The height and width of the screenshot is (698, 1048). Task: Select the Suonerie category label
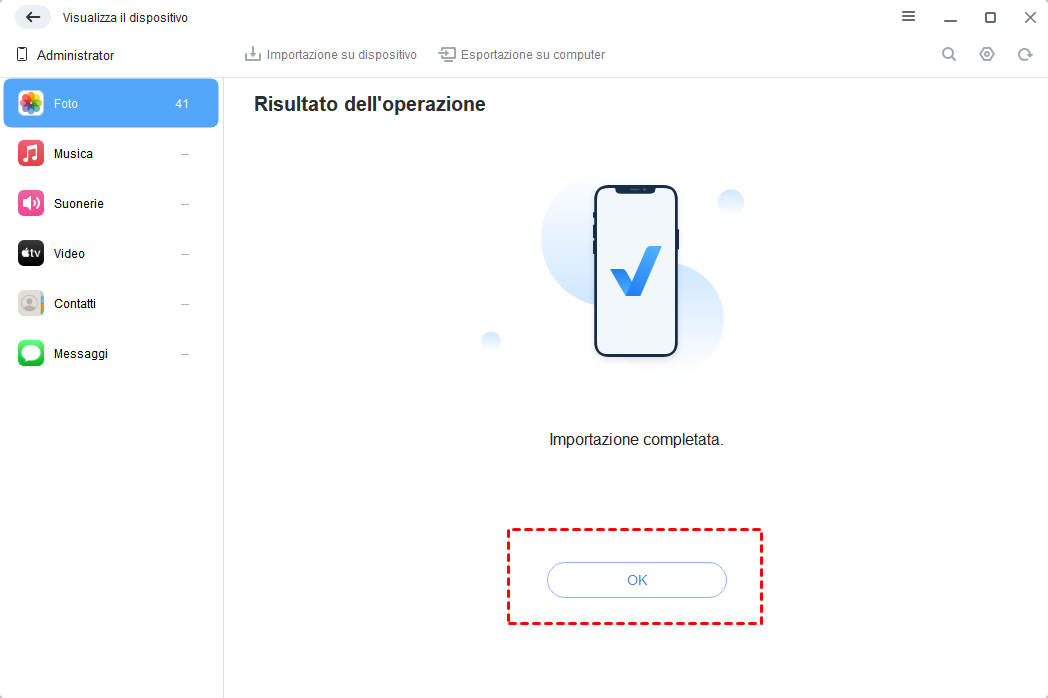tap(79, 203)
